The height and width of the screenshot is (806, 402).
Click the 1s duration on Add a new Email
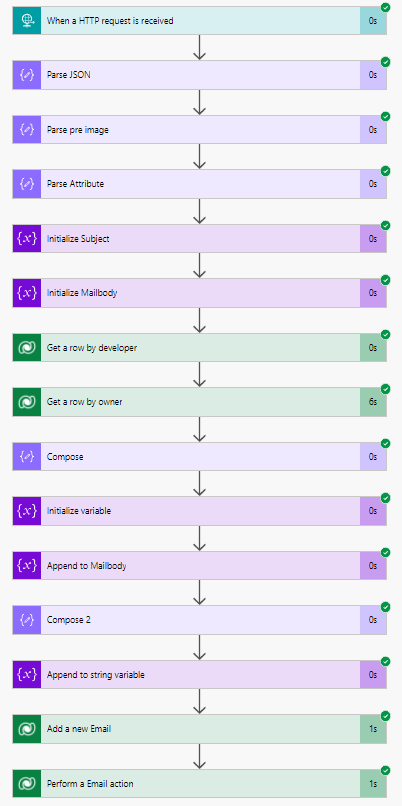(373, 729)
